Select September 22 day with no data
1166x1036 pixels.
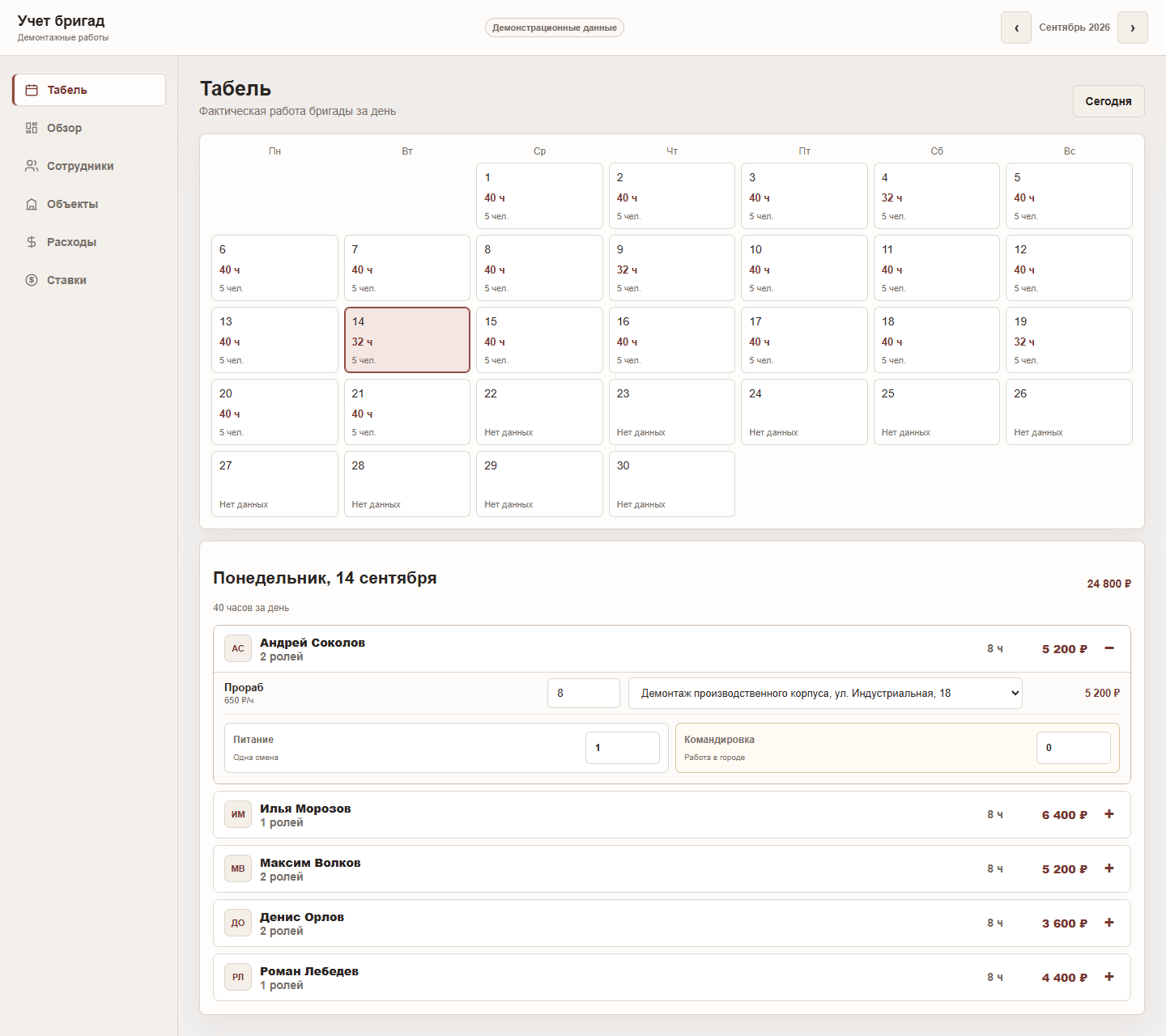pos(539,412)
